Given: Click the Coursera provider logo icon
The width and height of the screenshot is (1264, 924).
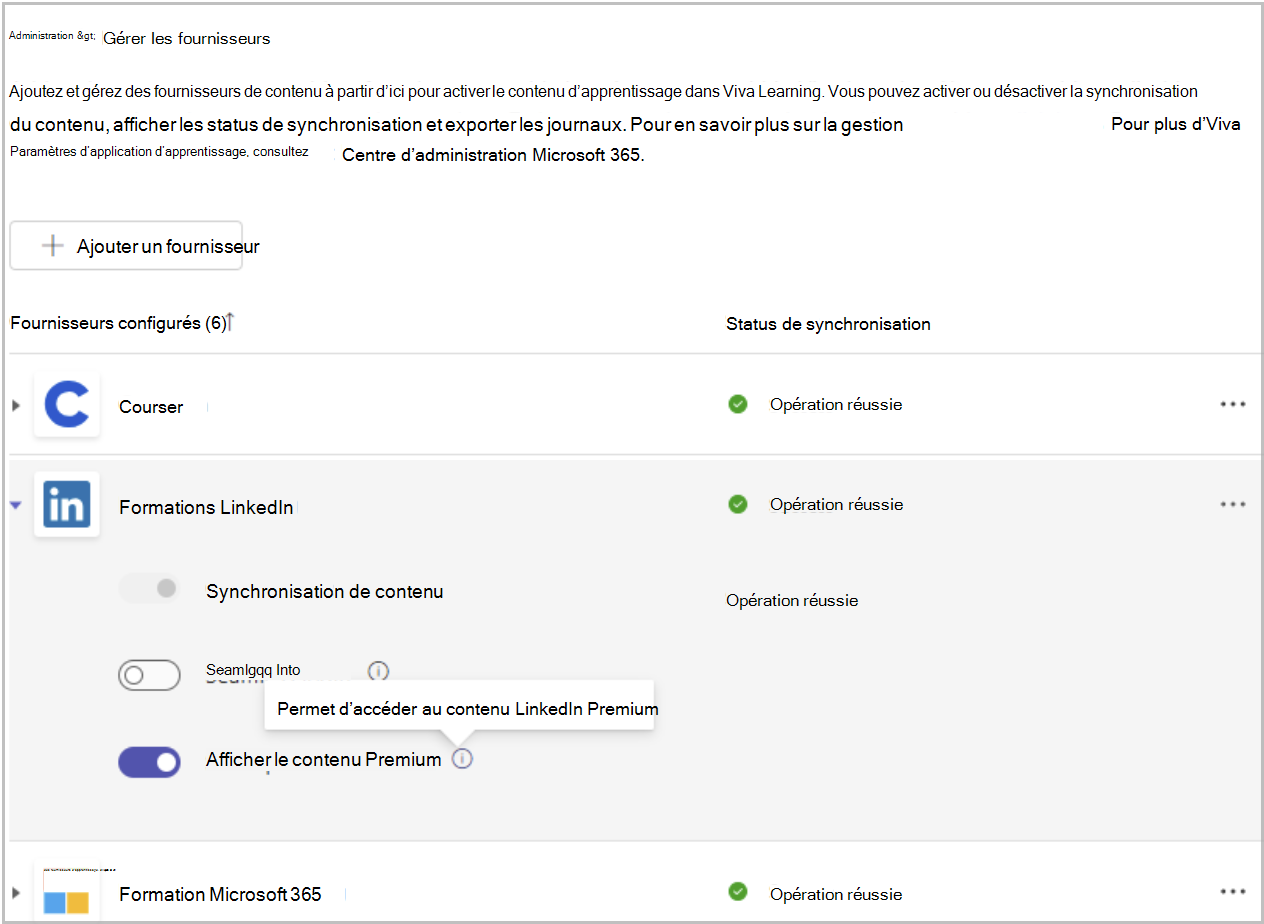Looking at the screenshot, I should (x=67, y=405).
